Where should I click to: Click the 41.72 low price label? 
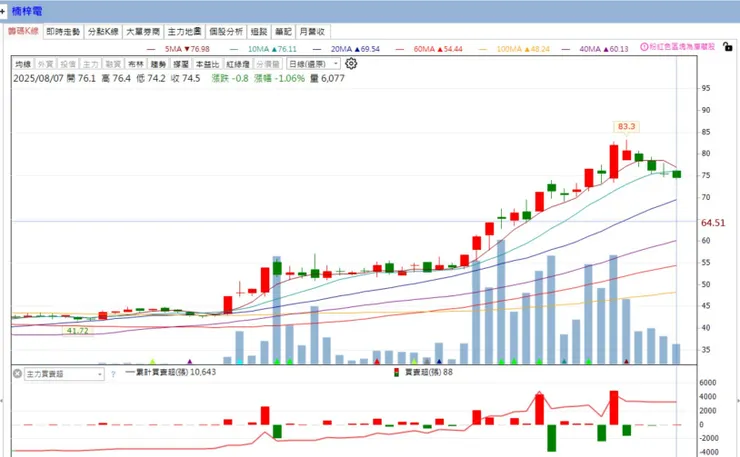point(77,331)
